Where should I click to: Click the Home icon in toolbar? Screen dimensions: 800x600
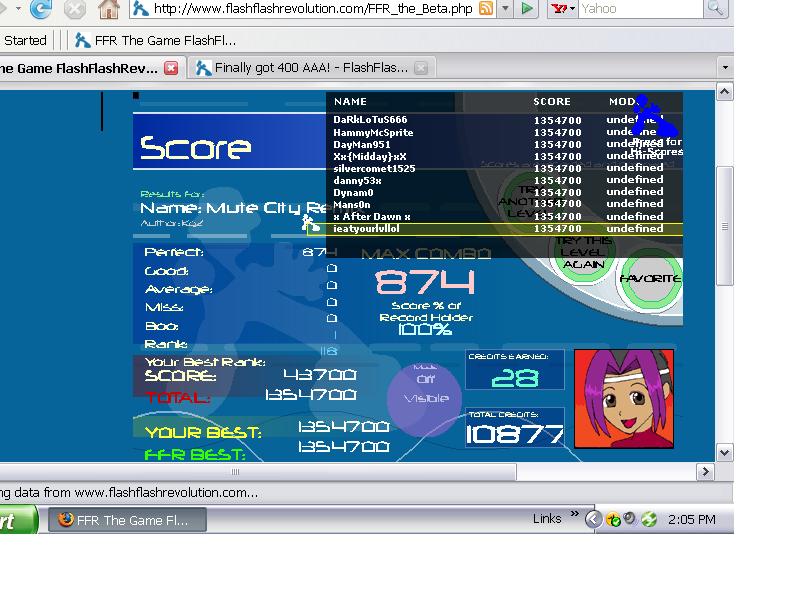pos(109,9)
